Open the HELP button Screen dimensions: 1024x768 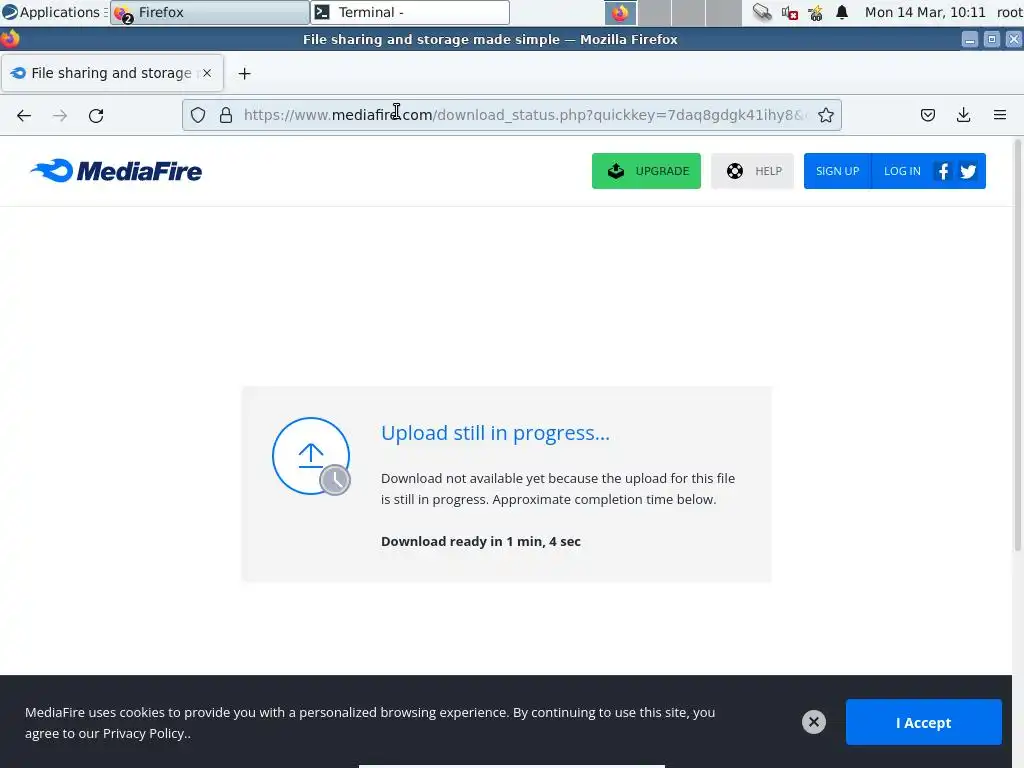(752, 171)
